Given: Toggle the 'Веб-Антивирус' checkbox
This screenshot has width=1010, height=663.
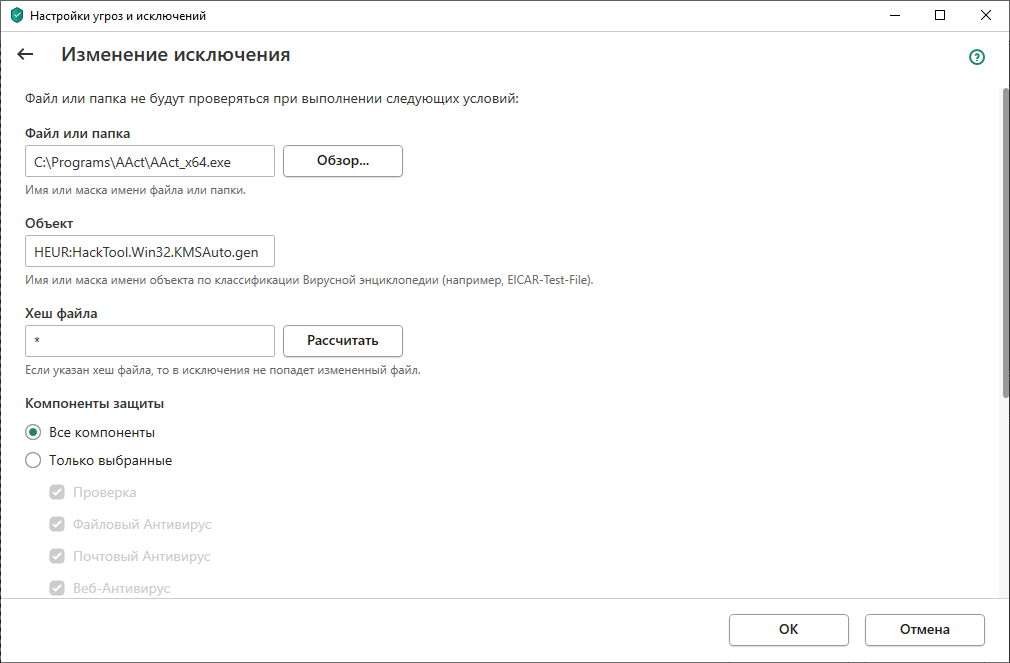Looking at the screenshot, I should (x=57, y=588).
